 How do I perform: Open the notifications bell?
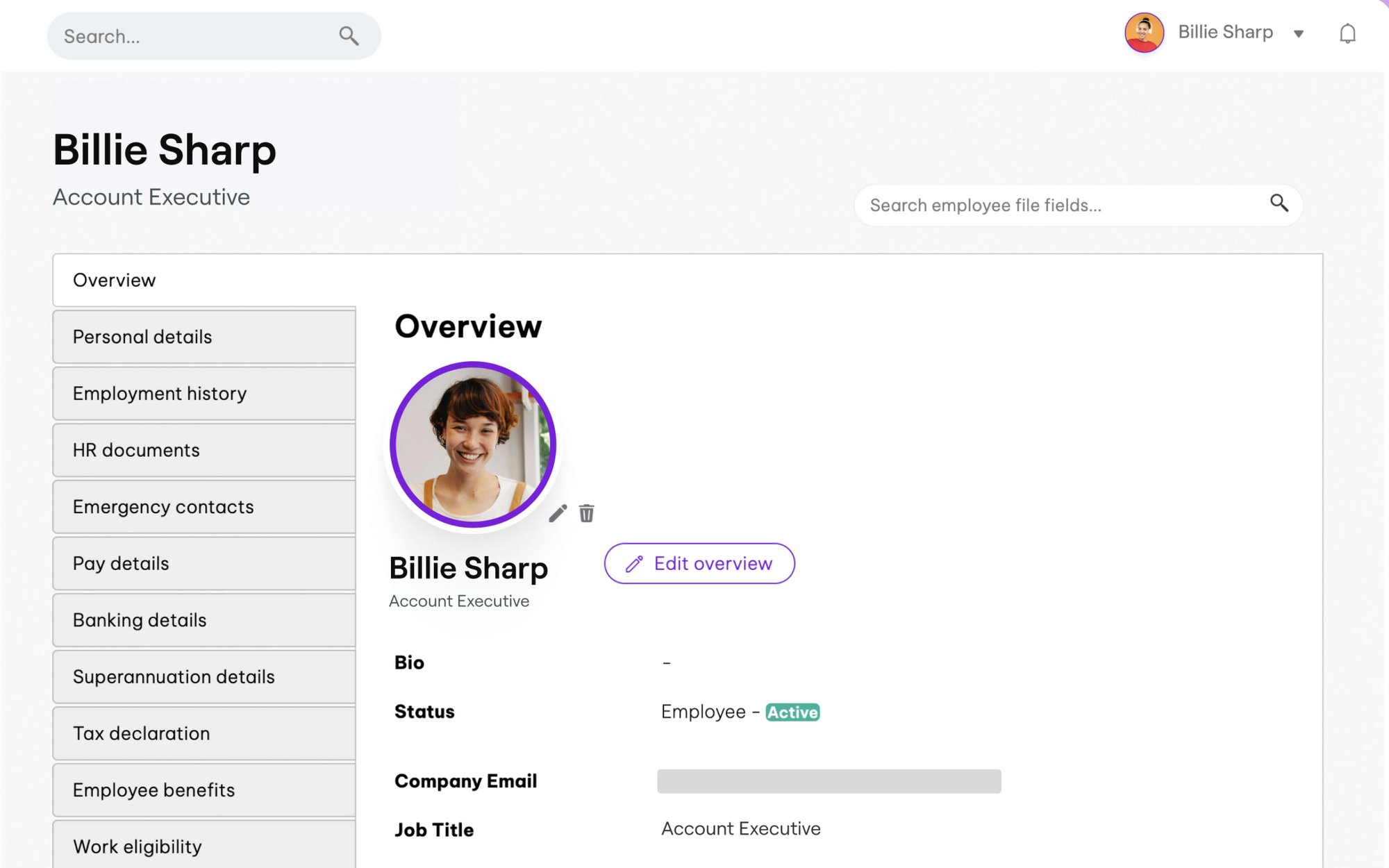click(x=1347, y=33)
